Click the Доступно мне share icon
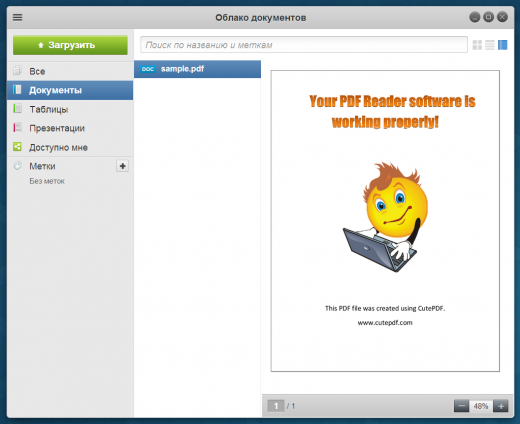 pyautogui.click(x=17, y=147)
